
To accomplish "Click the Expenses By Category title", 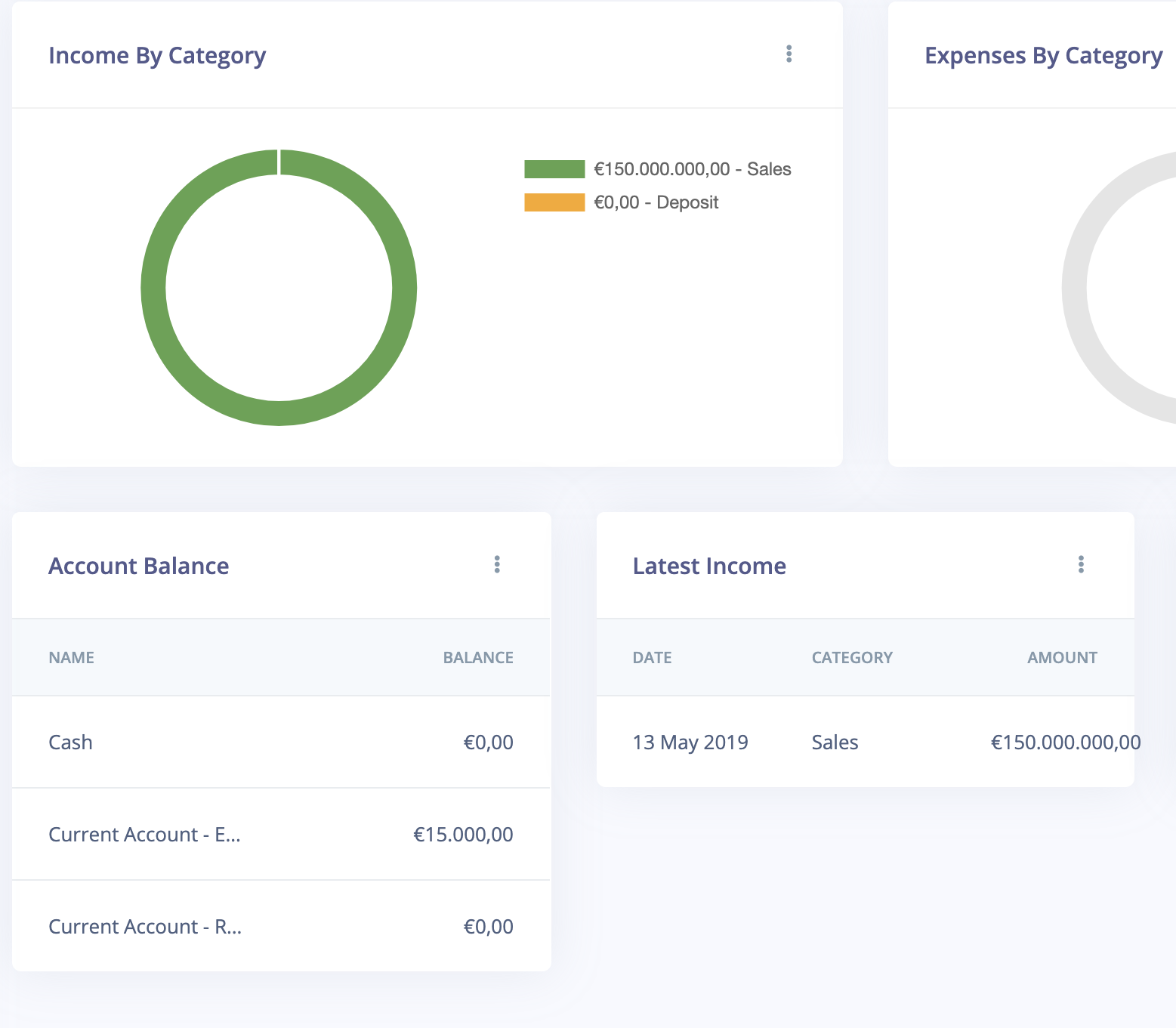I will coord(1044,56).
